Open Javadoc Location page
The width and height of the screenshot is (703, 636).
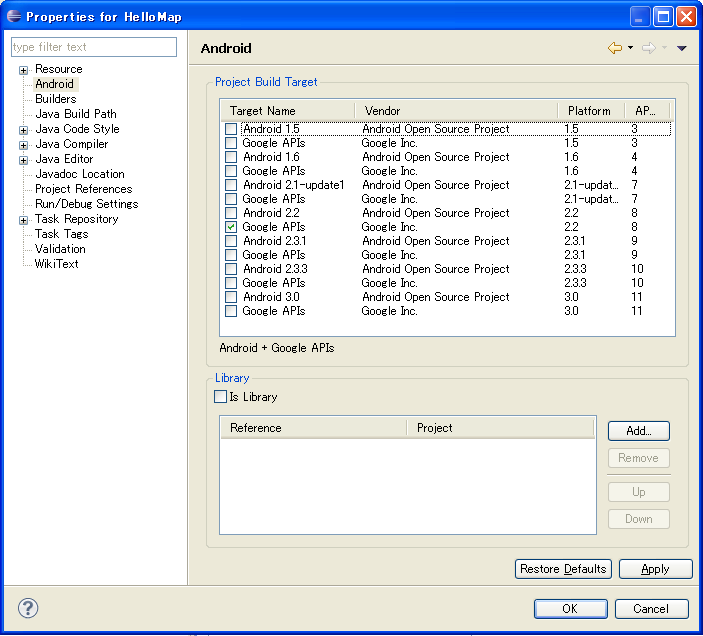coord(80,174)
